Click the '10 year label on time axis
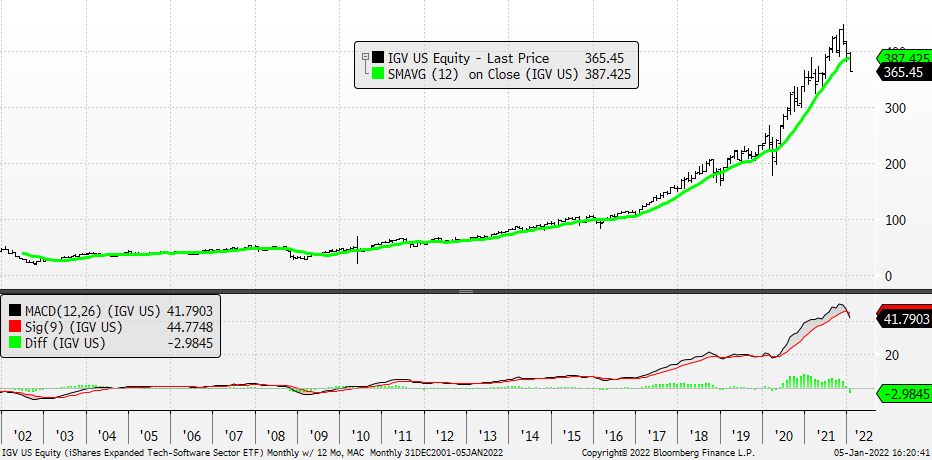Image resolution: width=932 pixels, height=460 pixels. pos(360,434)
